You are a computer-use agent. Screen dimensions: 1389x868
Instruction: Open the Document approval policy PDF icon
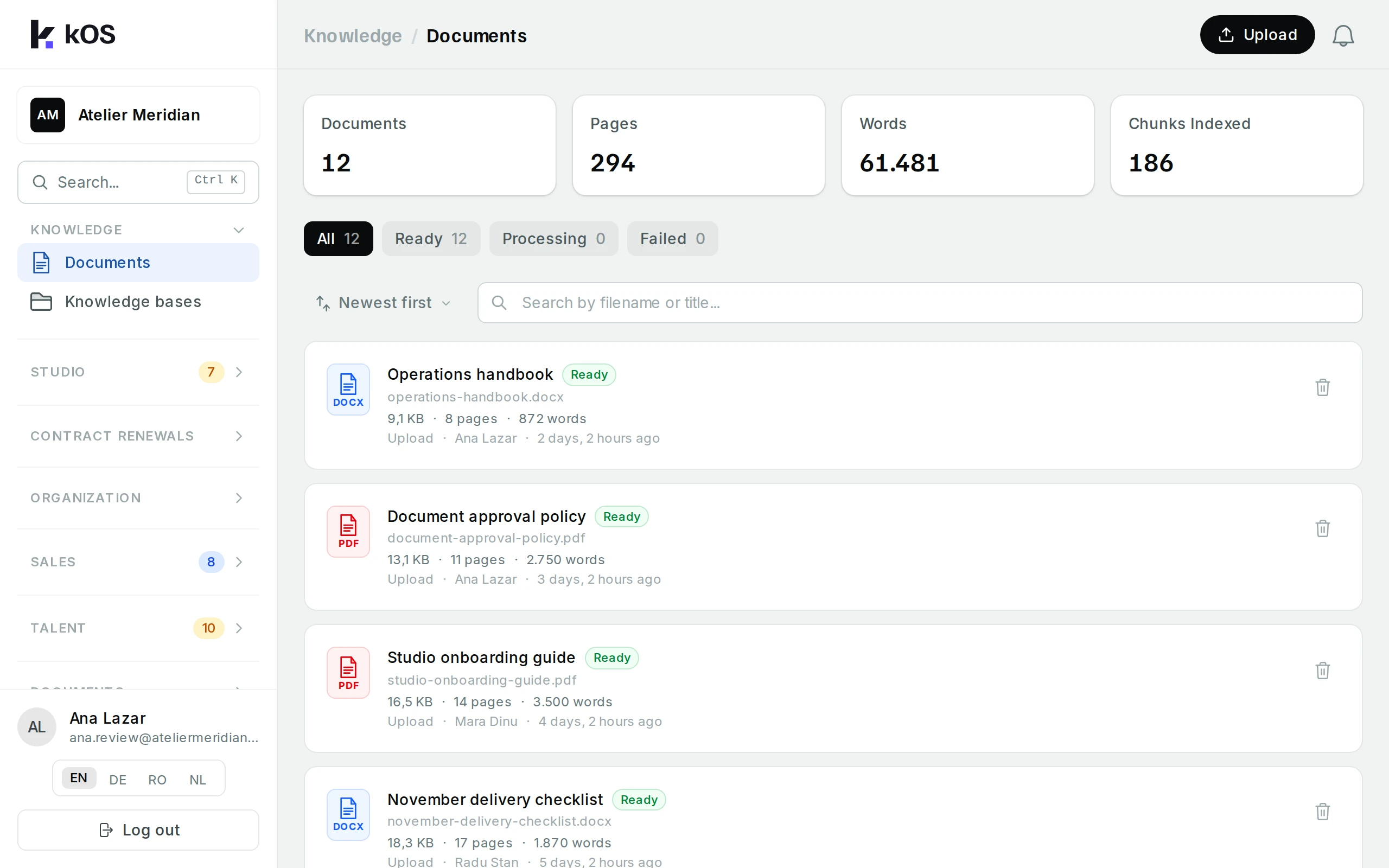[x=348, y=531]
